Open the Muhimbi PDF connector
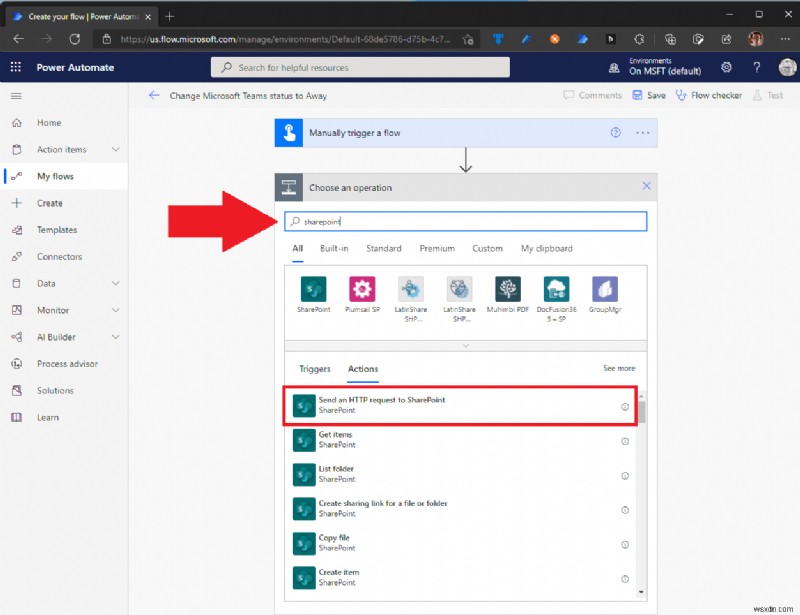The width and height of the screenshot is (800, 615). 508,292
